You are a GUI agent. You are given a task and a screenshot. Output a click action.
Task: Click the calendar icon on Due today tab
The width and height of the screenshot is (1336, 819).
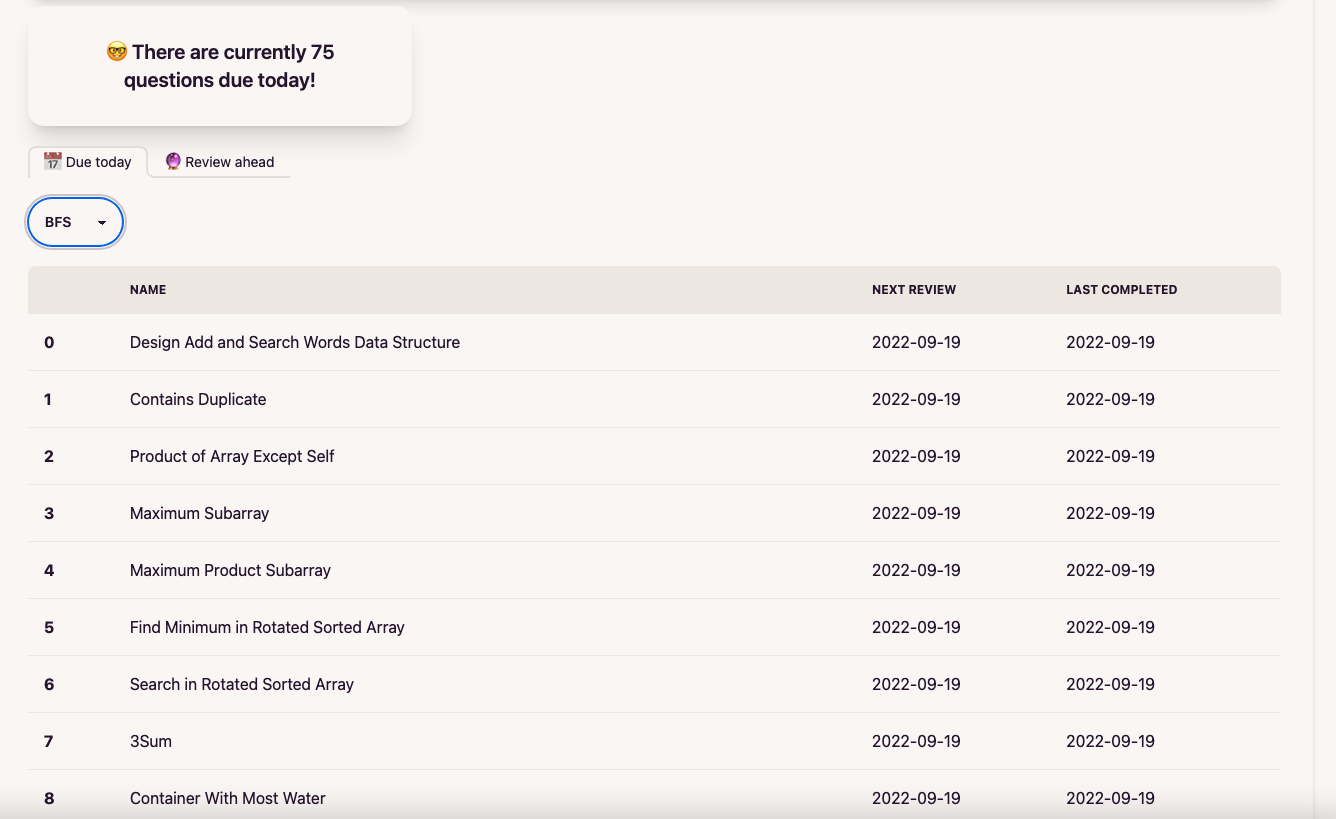[53, 161]
